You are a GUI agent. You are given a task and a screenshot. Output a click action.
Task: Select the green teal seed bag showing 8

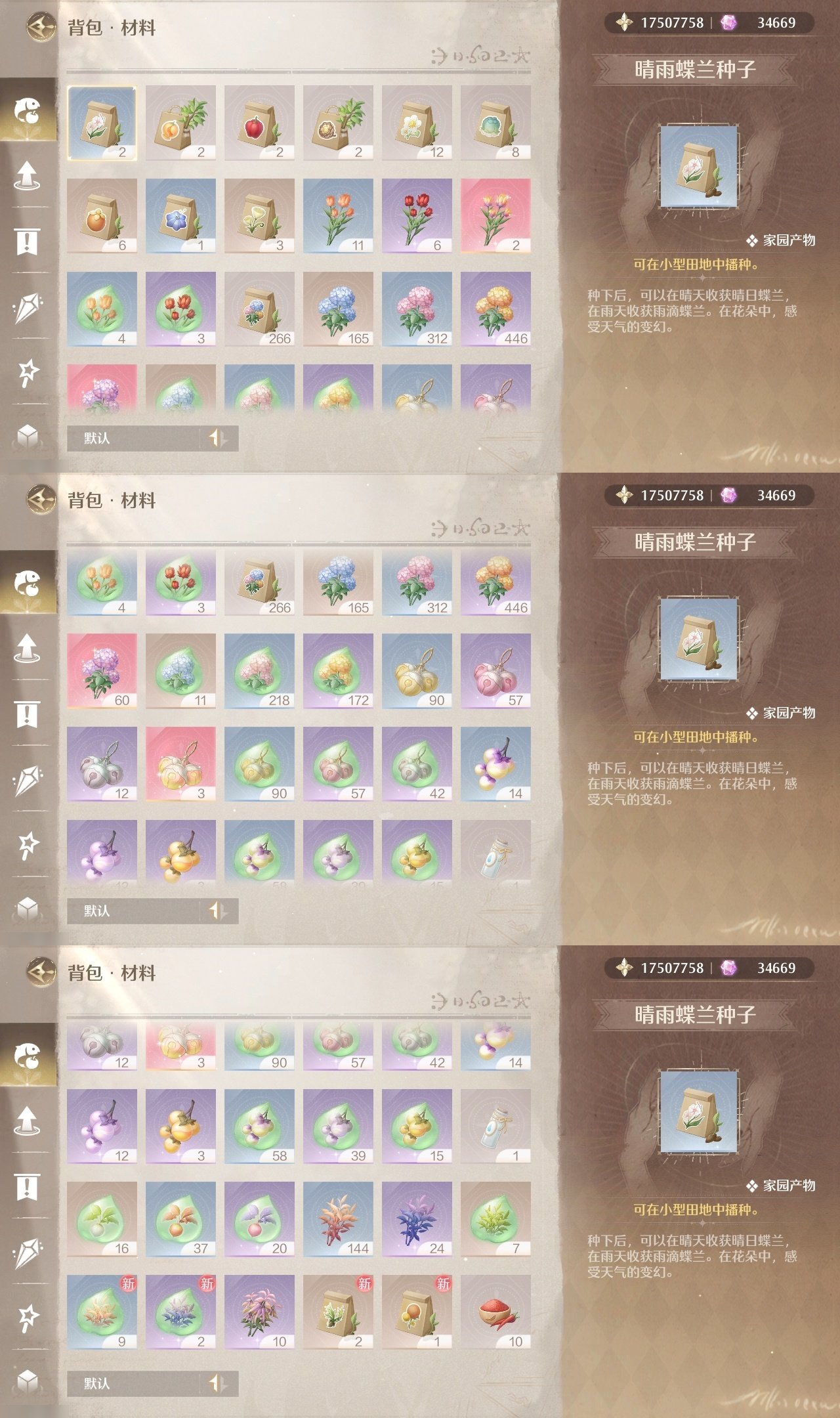(x=495, y=123)
